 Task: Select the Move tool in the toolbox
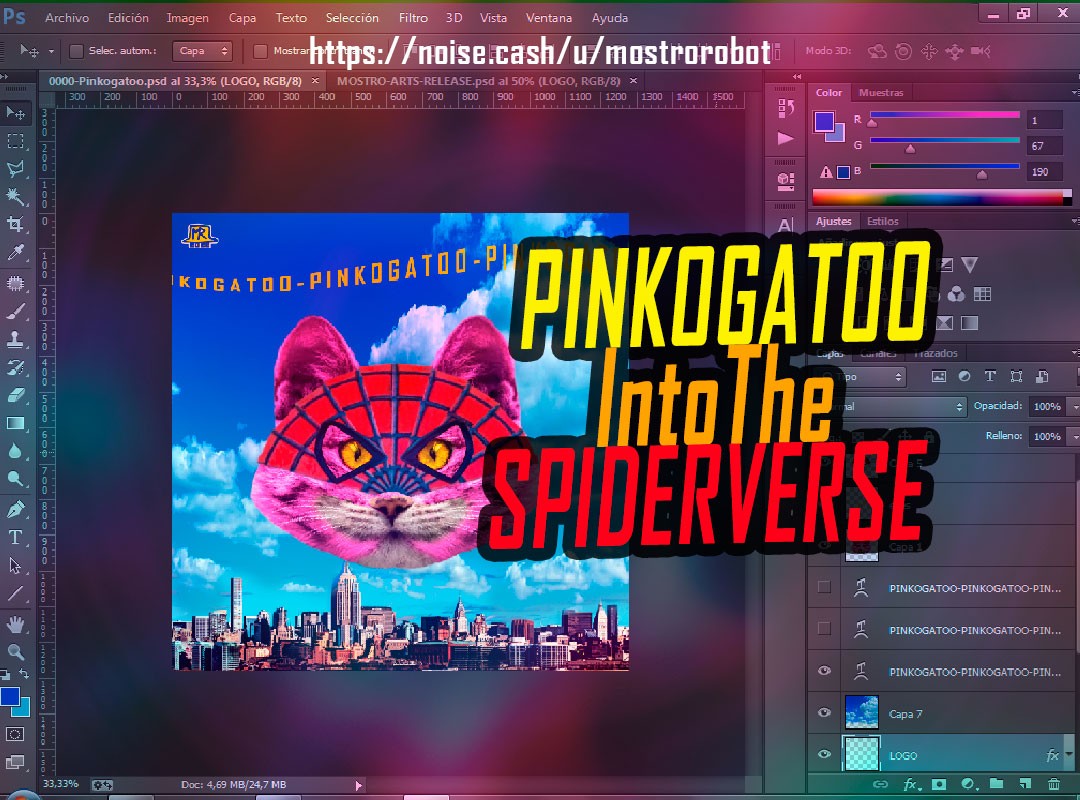(15, 112)
